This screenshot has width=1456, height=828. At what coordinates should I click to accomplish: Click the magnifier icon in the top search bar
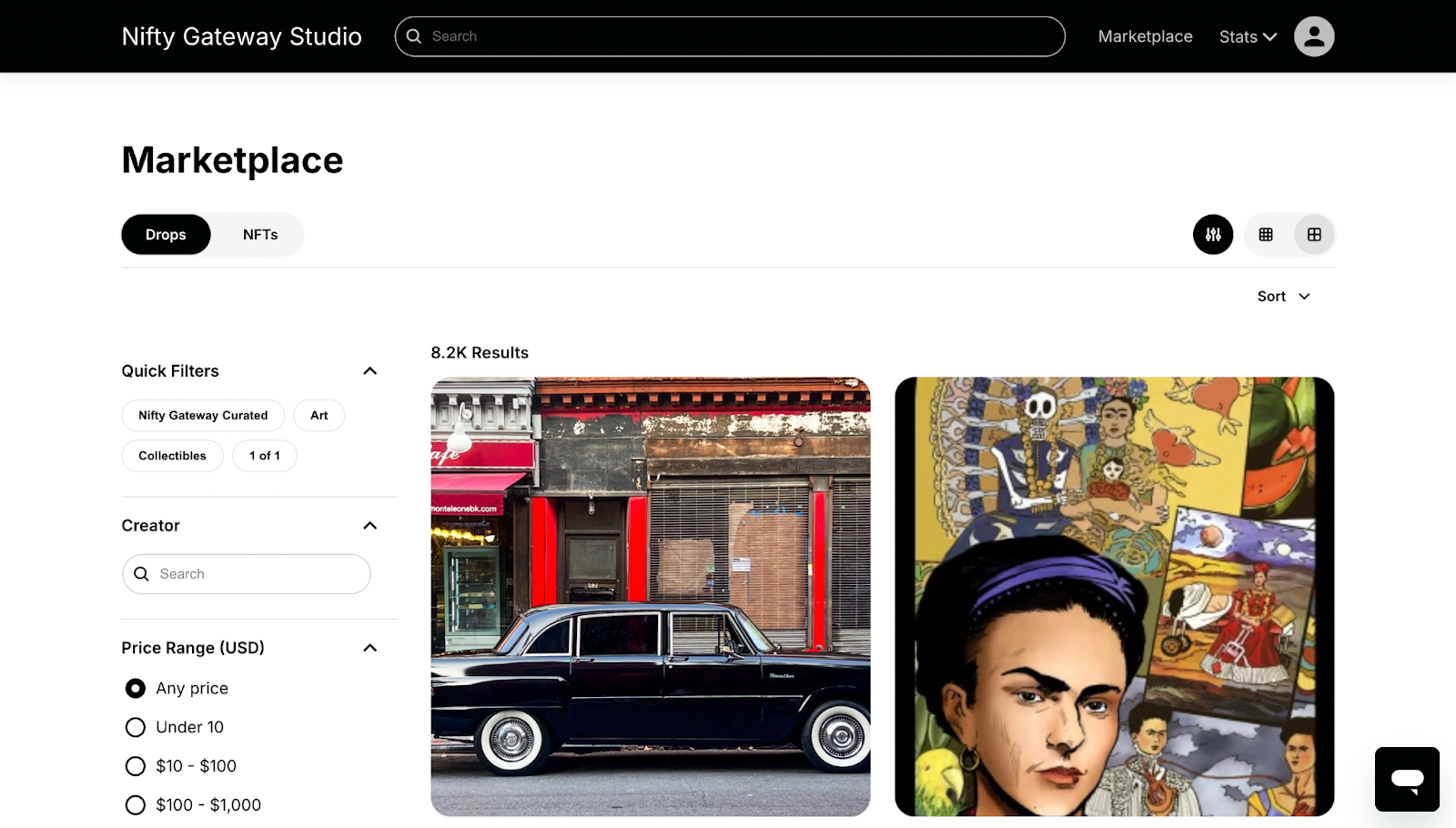point(414,36)
